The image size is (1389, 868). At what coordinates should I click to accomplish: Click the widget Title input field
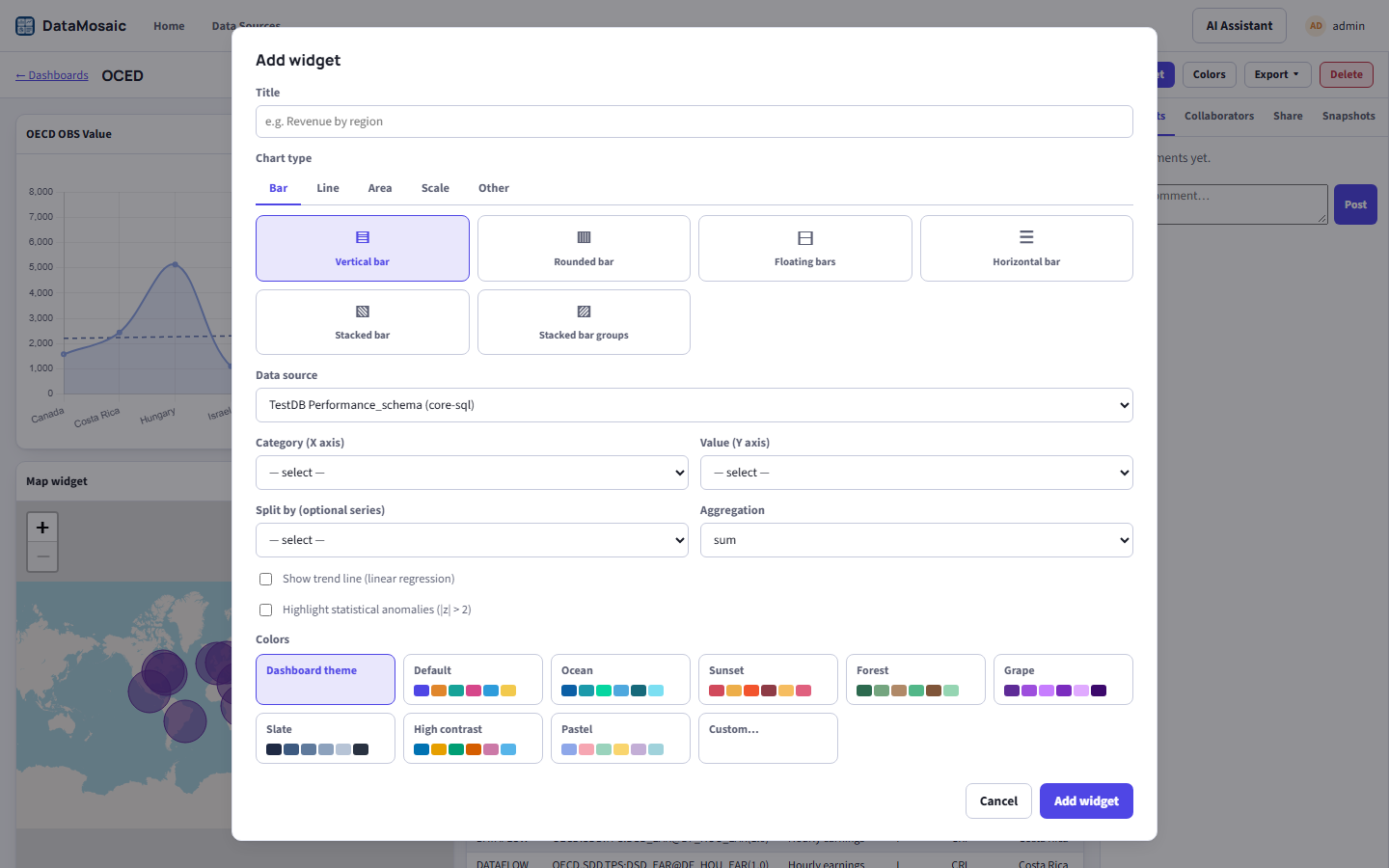(x=694, y=122)
